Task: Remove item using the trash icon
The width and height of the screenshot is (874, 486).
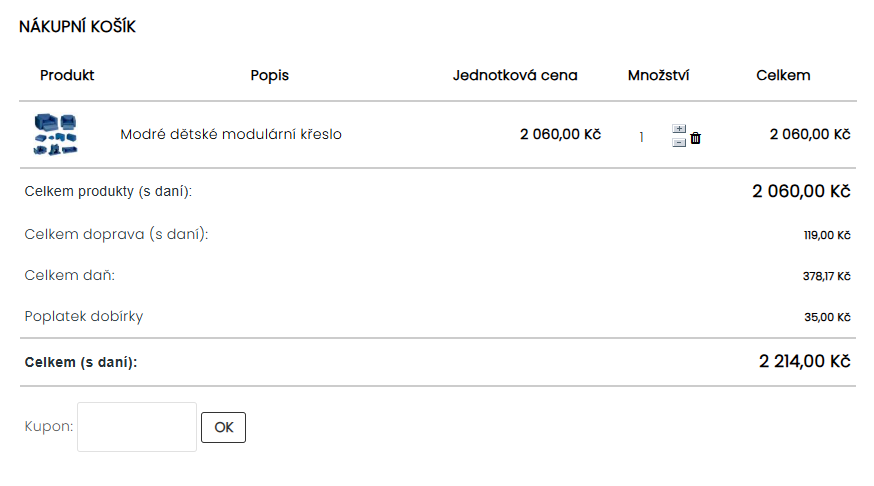Action: (x=696, y=138)
